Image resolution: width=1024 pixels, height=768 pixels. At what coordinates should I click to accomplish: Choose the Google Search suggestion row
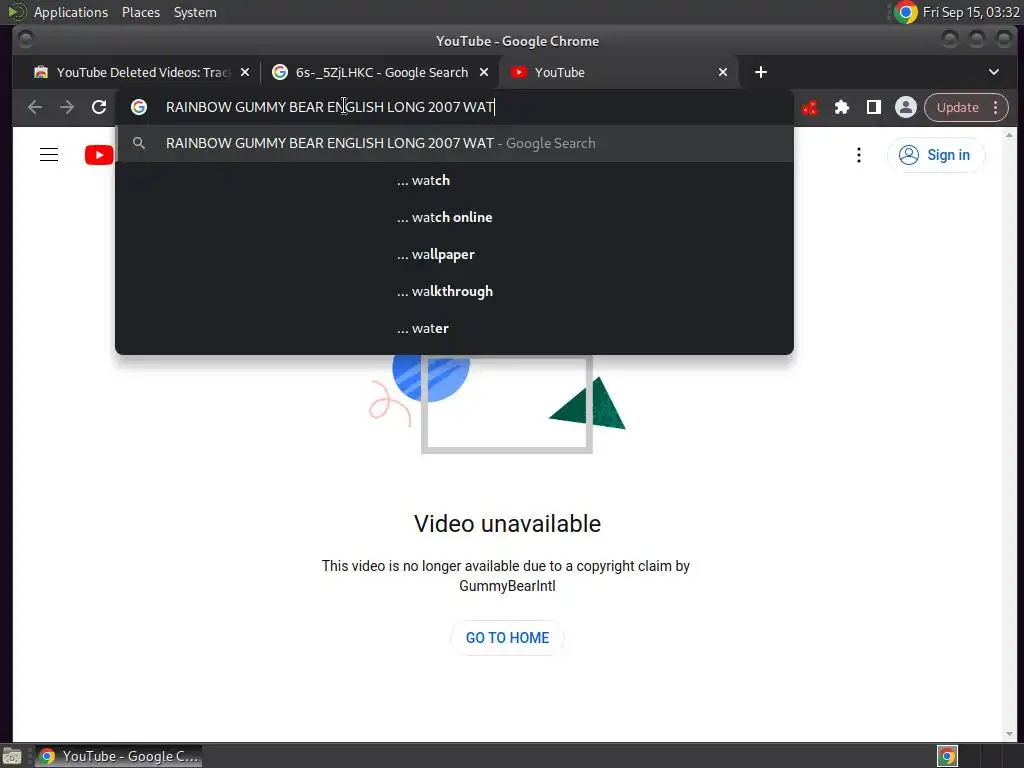[455, 143]
